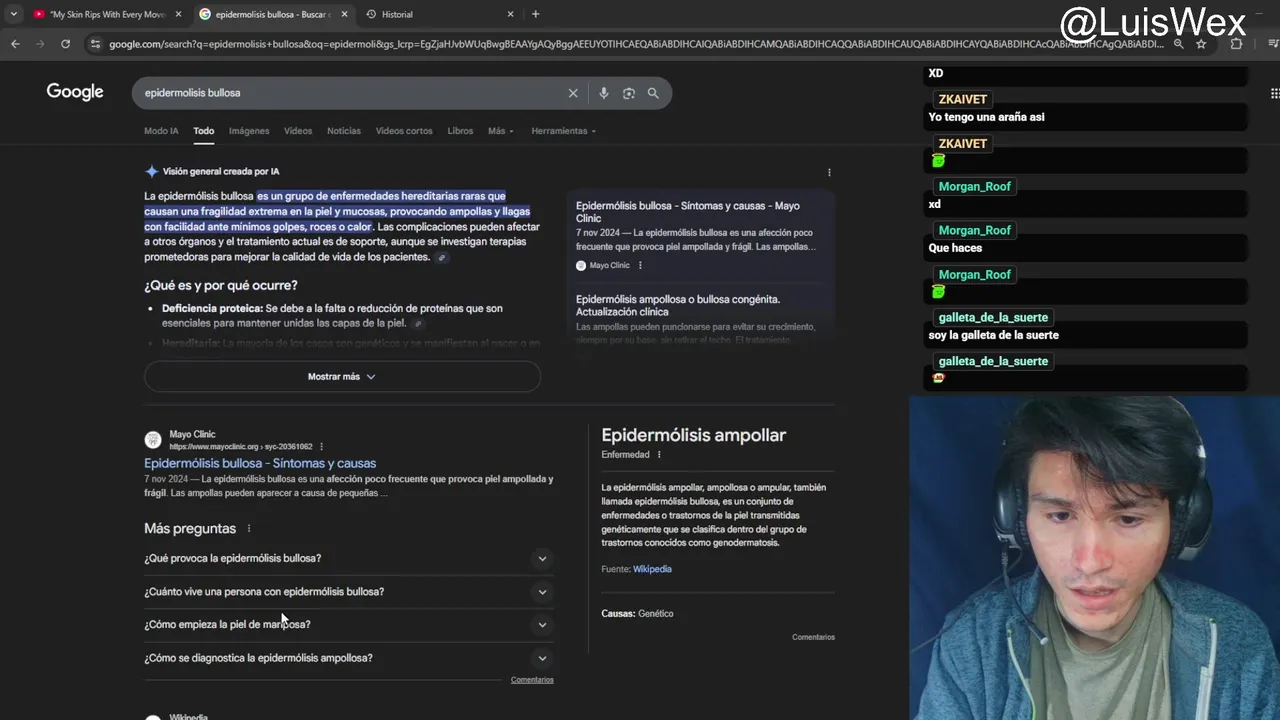Click the 'Causas: Genético' entry
The height and width of the screenshot is (720, 1280).
(637, 614)
